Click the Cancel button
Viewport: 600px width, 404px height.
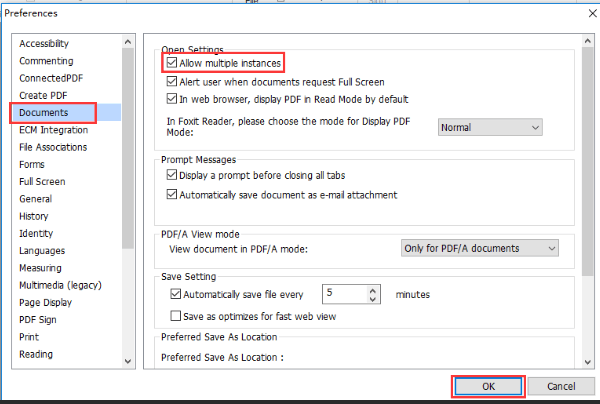pos(560,386)
